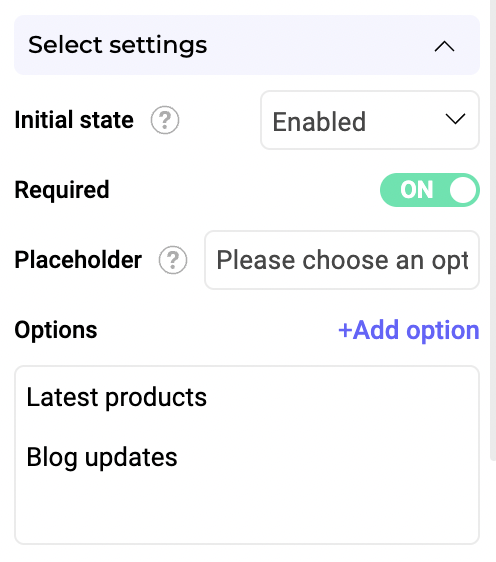Viewport: 496px width, 562px height.
Task: Click empty space below Blog updates option
Action: click(x=247, y=509)
